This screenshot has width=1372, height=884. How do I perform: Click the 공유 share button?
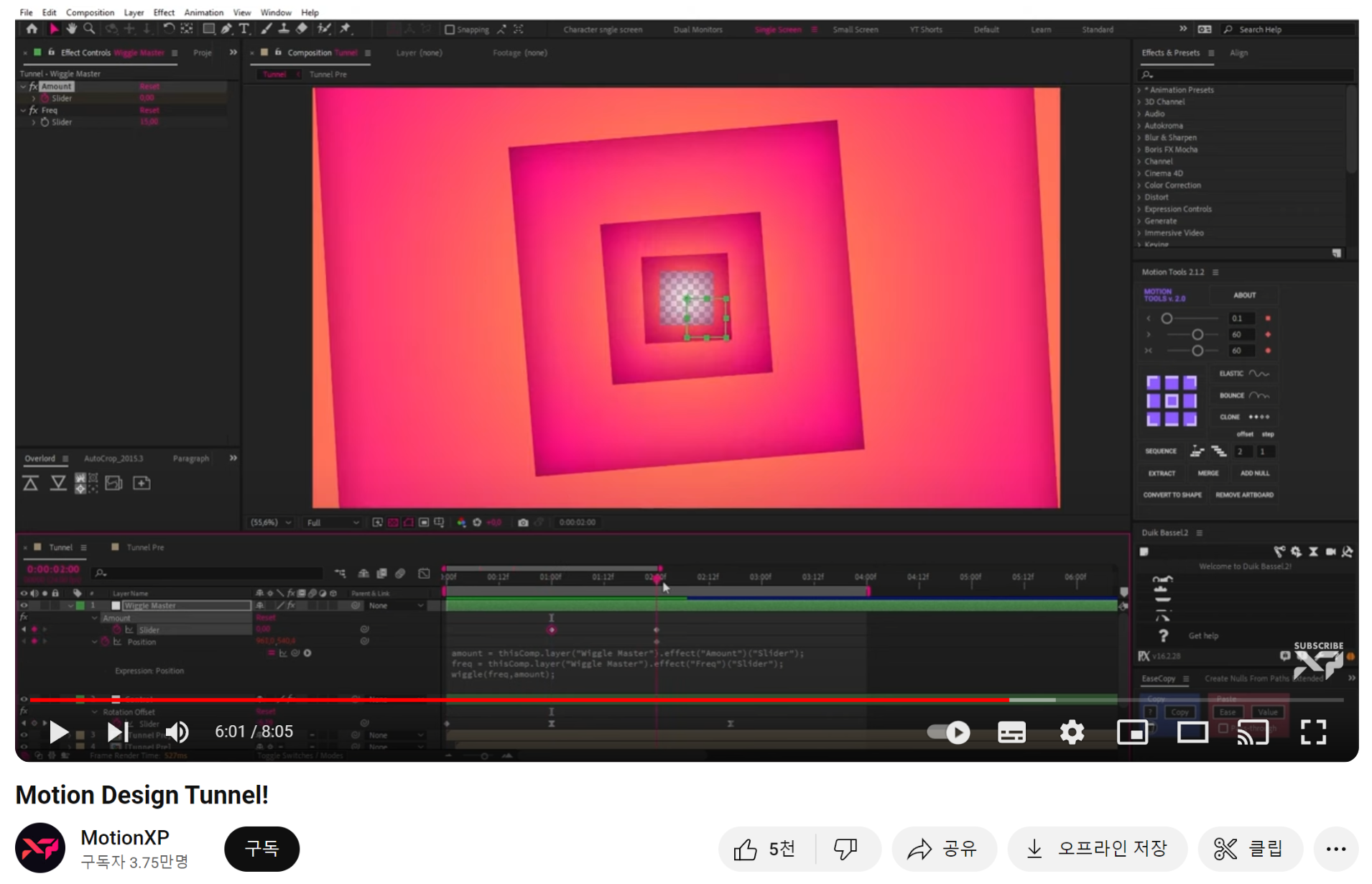point(944,849)
